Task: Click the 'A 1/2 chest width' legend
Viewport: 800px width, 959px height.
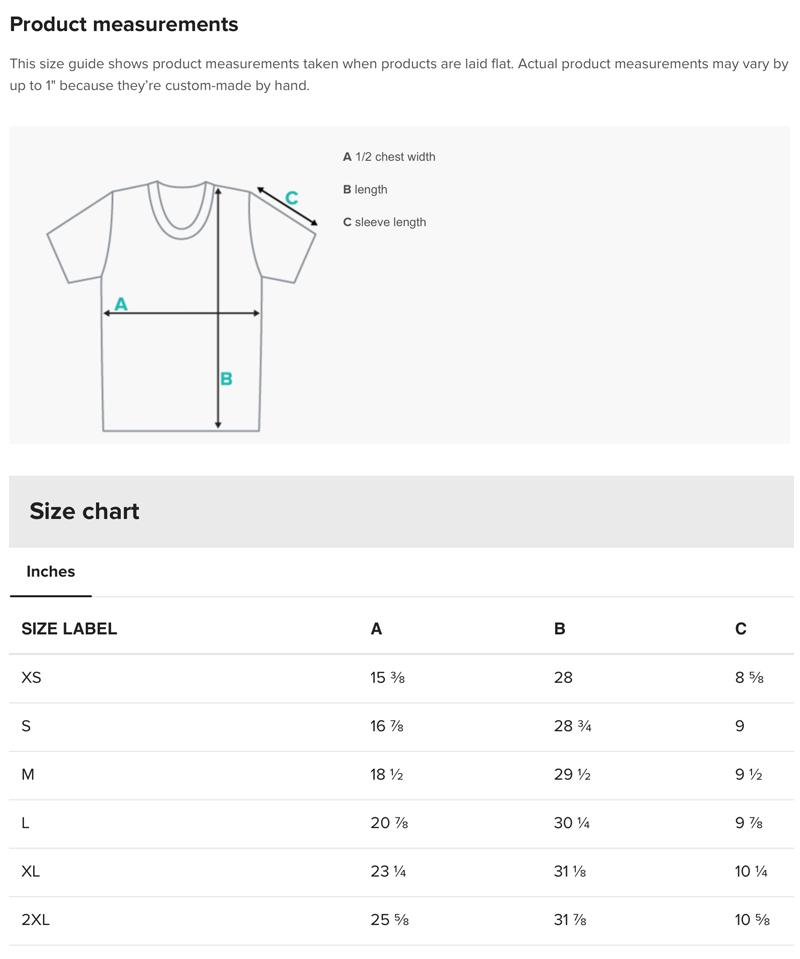Action: 389,157
